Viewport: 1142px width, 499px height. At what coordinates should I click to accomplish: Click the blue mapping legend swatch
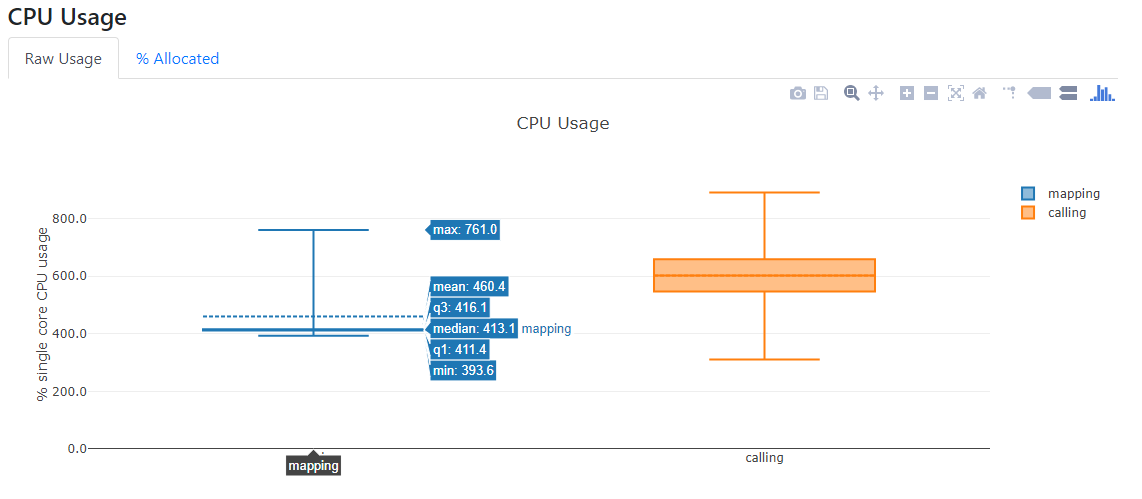click(x=1028, y=194)
